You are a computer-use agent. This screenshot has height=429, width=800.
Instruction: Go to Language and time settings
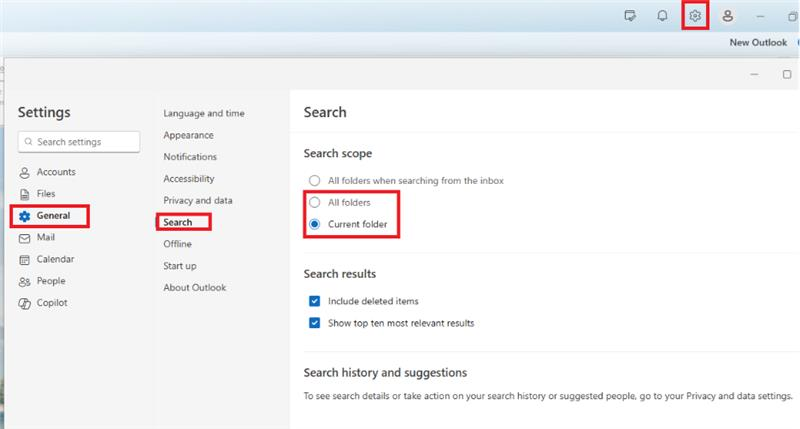(204, 113)
